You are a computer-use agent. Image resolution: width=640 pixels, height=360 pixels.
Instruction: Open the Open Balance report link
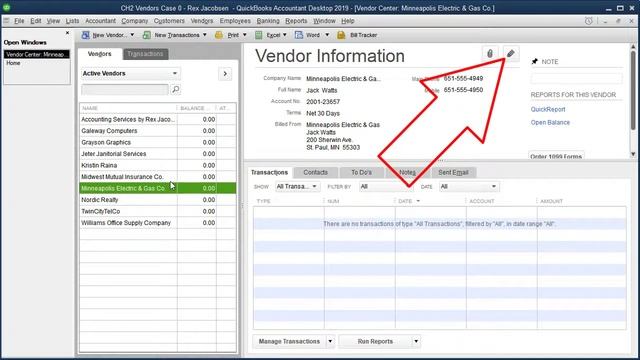pos(550,122)
